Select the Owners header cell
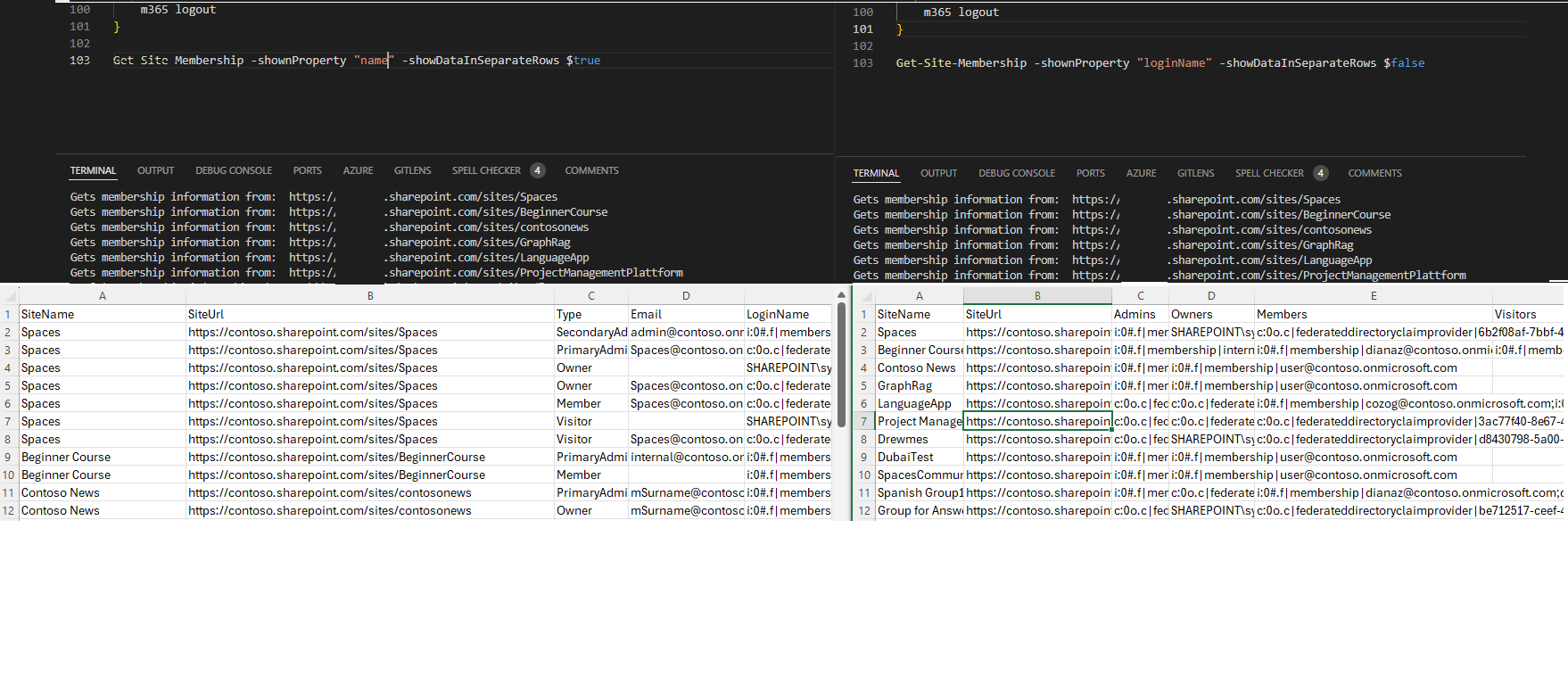1568x677 pixels. pyautogui.click(x=1211, y=314)
